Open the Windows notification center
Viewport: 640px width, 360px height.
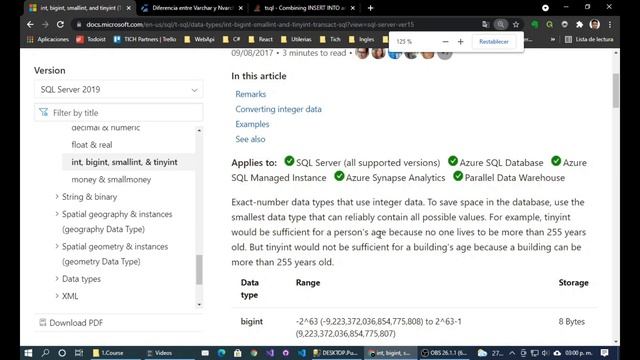pyautogui.click(x=604, y=353)
